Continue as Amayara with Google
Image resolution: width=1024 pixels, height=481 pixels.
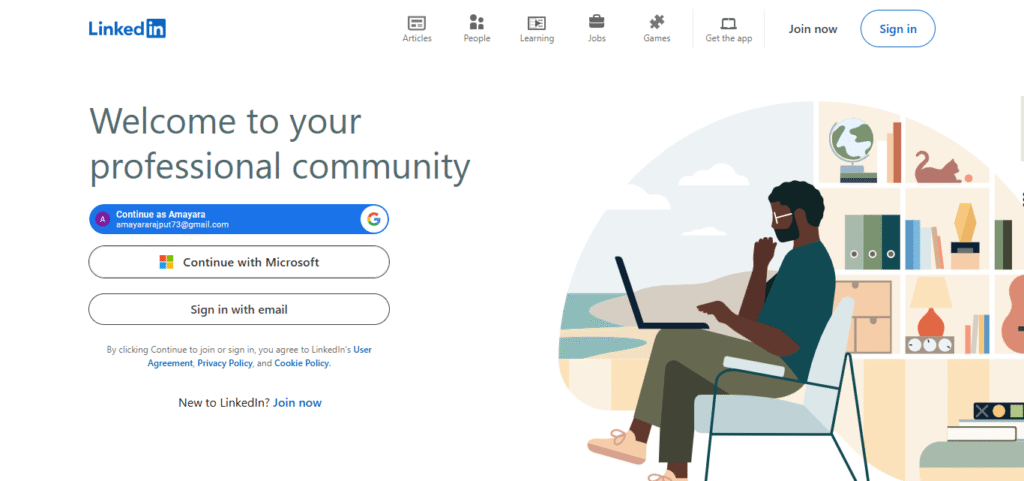tap(239, 219)
